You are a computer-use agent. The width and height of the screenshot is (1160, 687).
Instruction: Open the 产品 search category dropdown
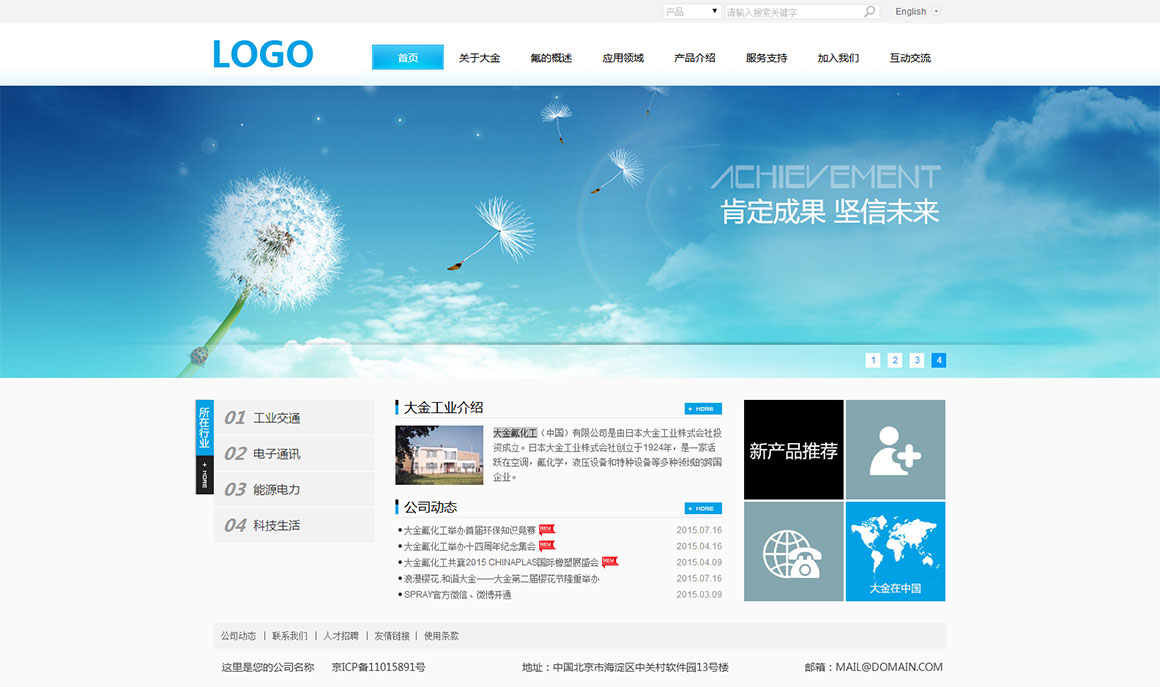(x=692, y=12)
